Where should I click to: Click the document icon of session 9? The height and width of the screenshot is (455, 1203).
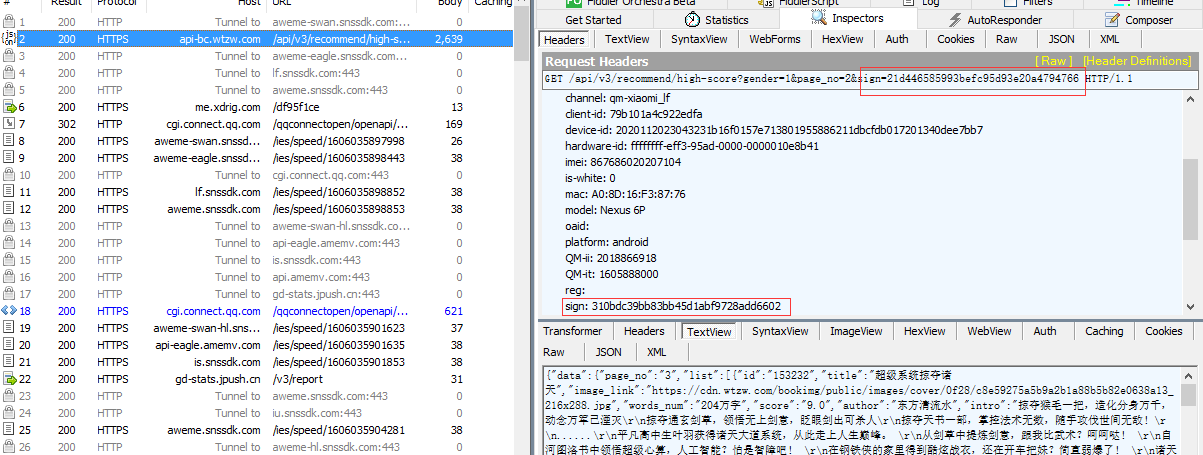pos(10,157)
